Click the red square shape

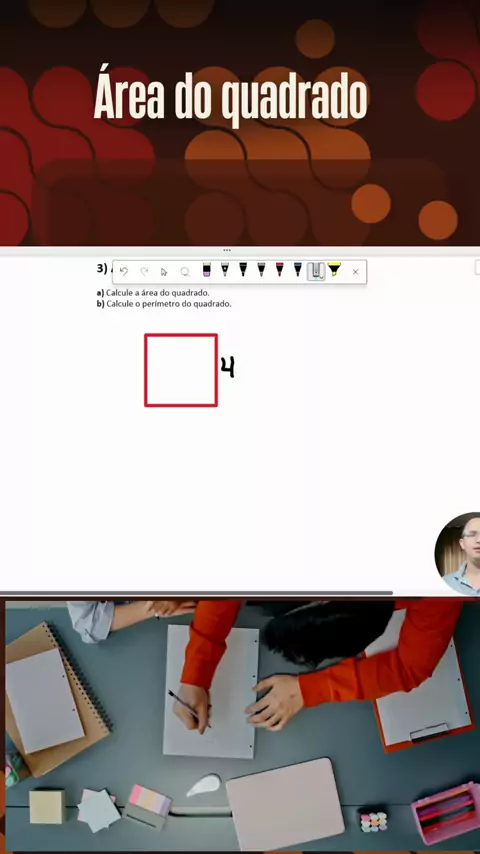click(x=181, y=370)
